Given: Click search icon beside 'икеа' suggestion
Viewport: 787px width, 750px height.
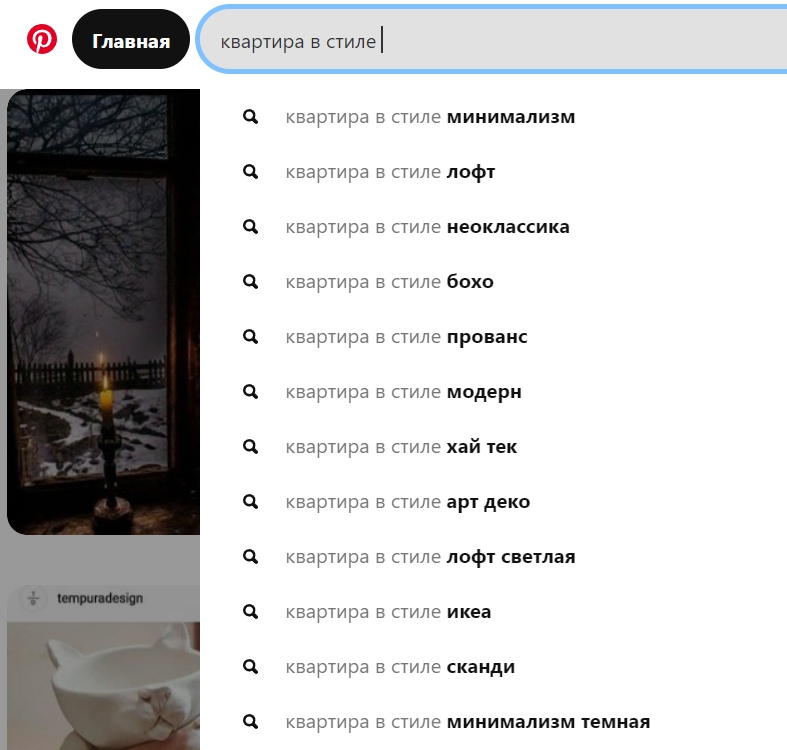Looking at the screenshot, I should coord(250,612).
